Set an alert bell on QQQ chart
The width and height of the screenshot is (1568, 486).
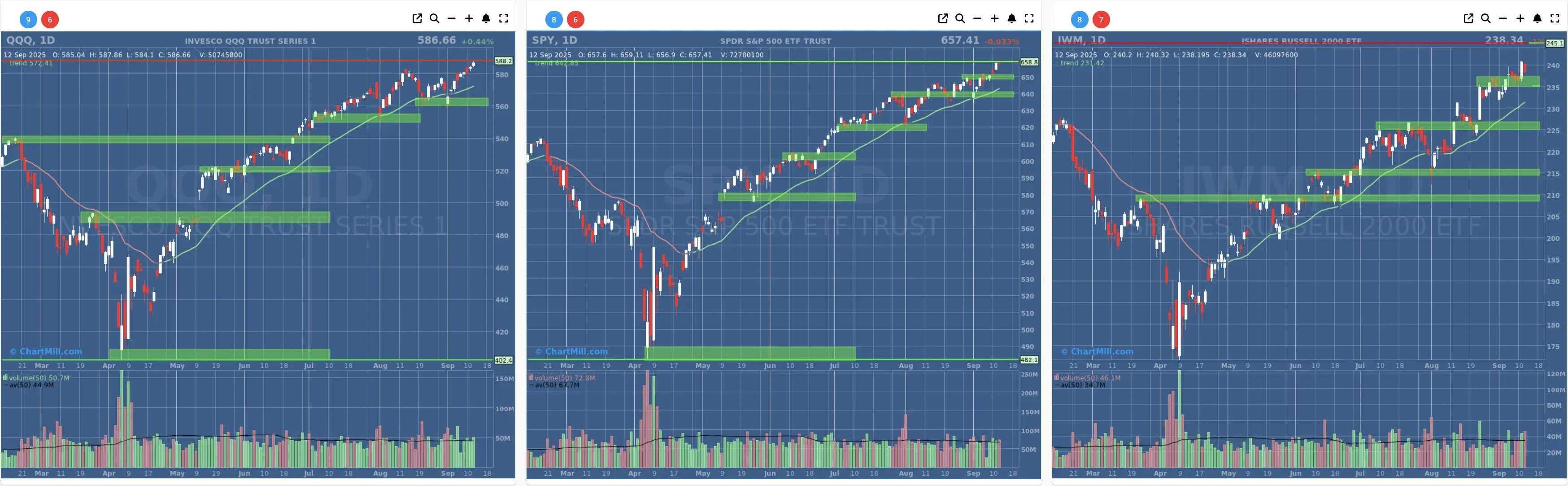(x=486, y=19)
